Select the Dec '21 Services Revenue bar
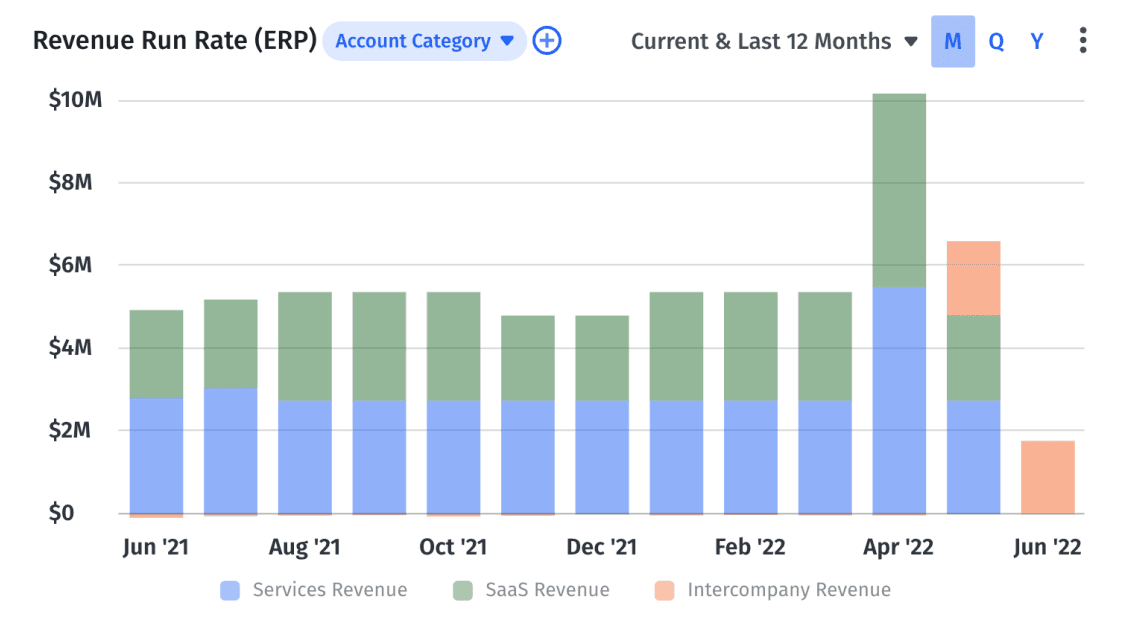This screenshot has width=1146, height=619. coord(602,457)
